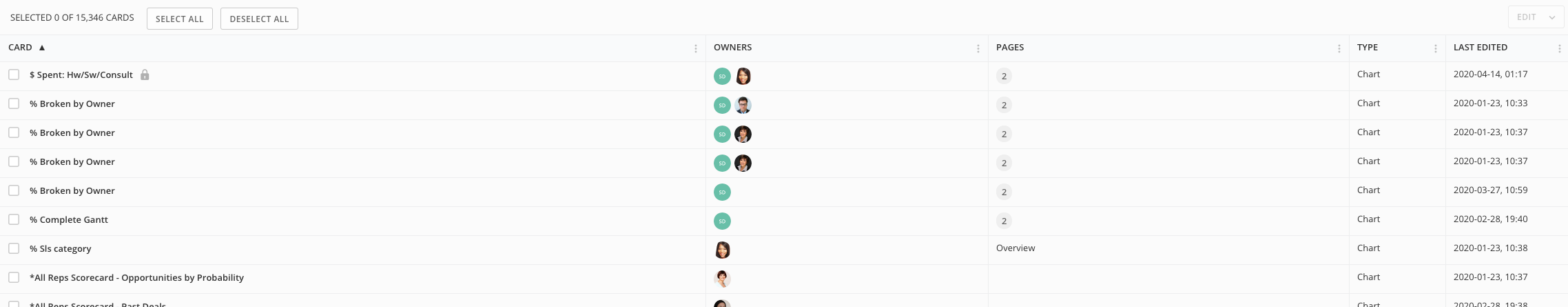Open Pages column options menu
Screen dimensions: 1568x307
(x=1339, y=48)
